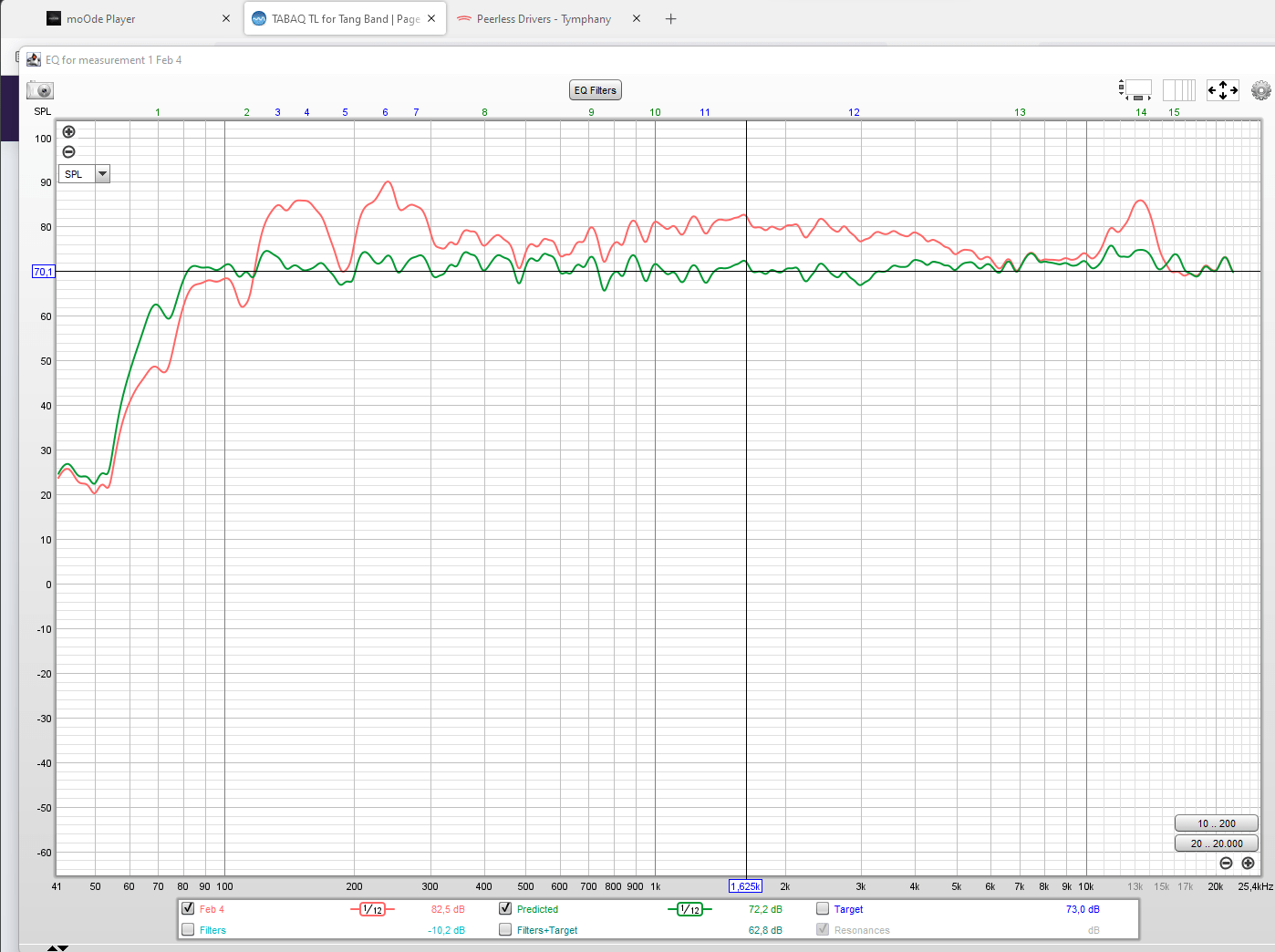Enable the Target trace checkbox
Screen dimensions: 1275x952
(x=823, y=908)
